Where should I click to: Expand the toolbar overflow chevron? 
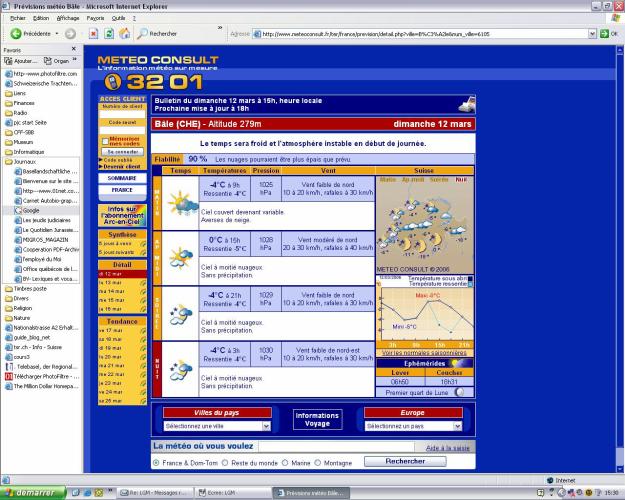point(220,28)
